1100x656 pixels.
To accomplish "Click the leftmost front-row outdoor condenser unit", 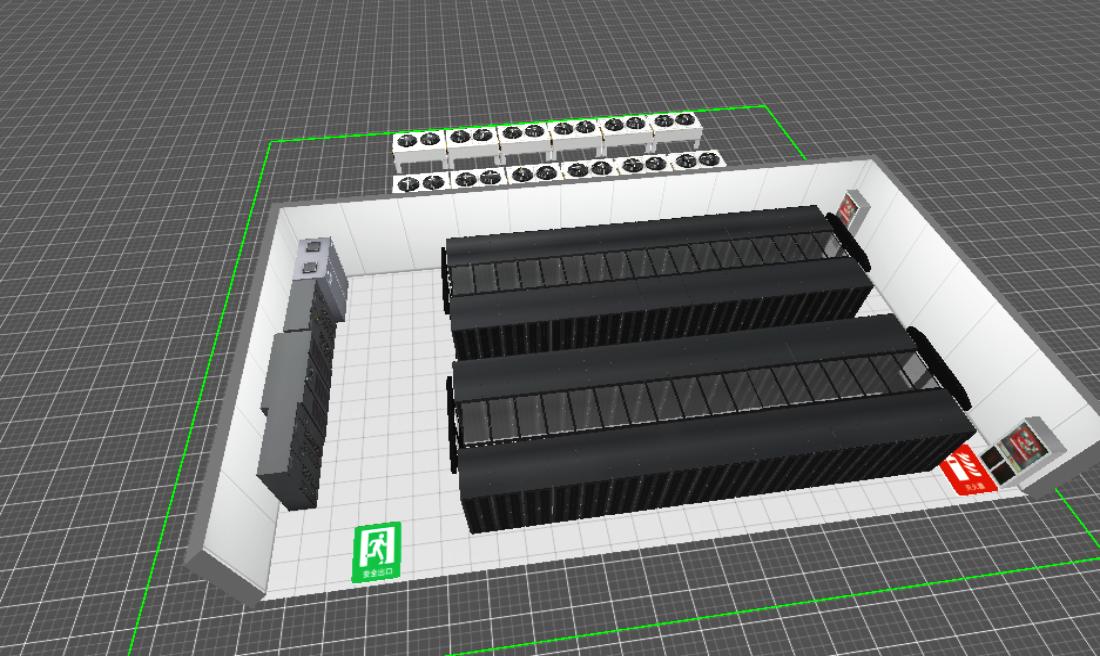I will click(x=423, y=184).
